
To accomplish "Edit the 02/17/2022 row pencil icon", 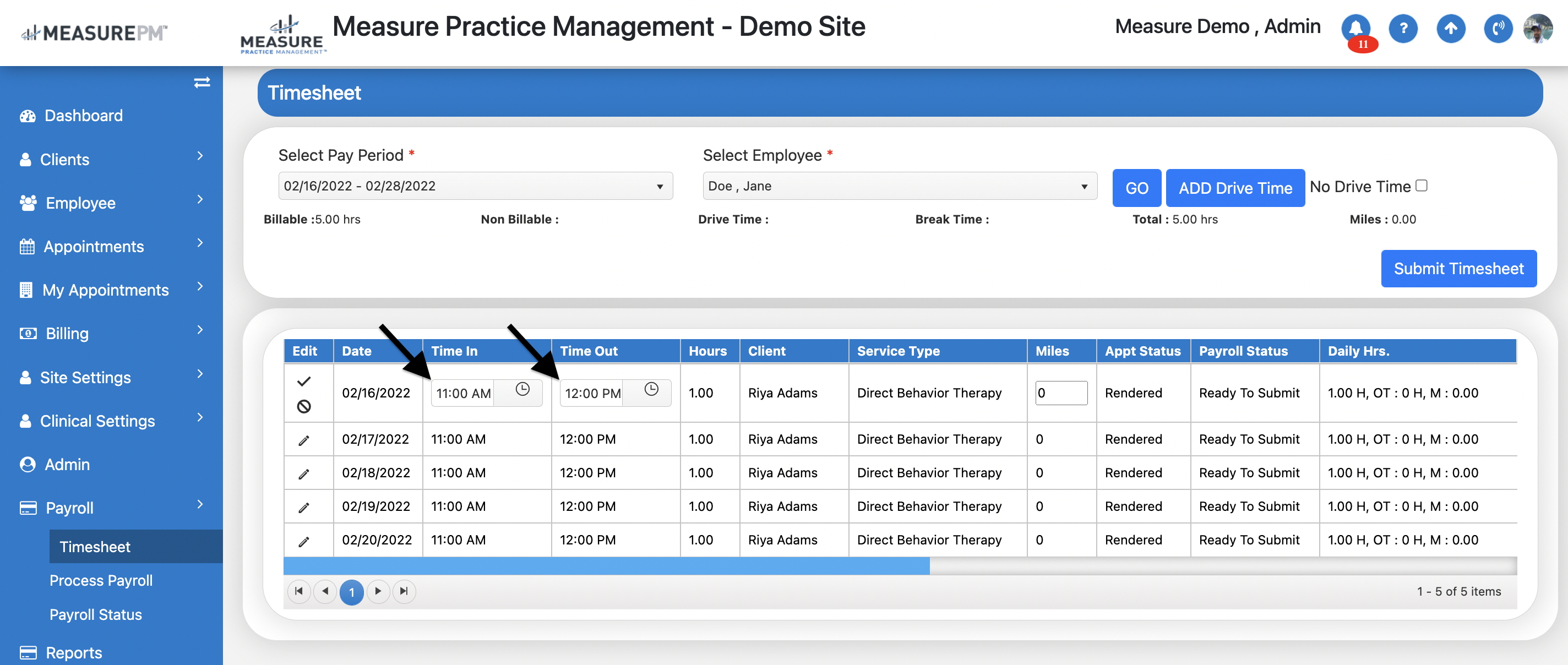I will click(304, 440).
